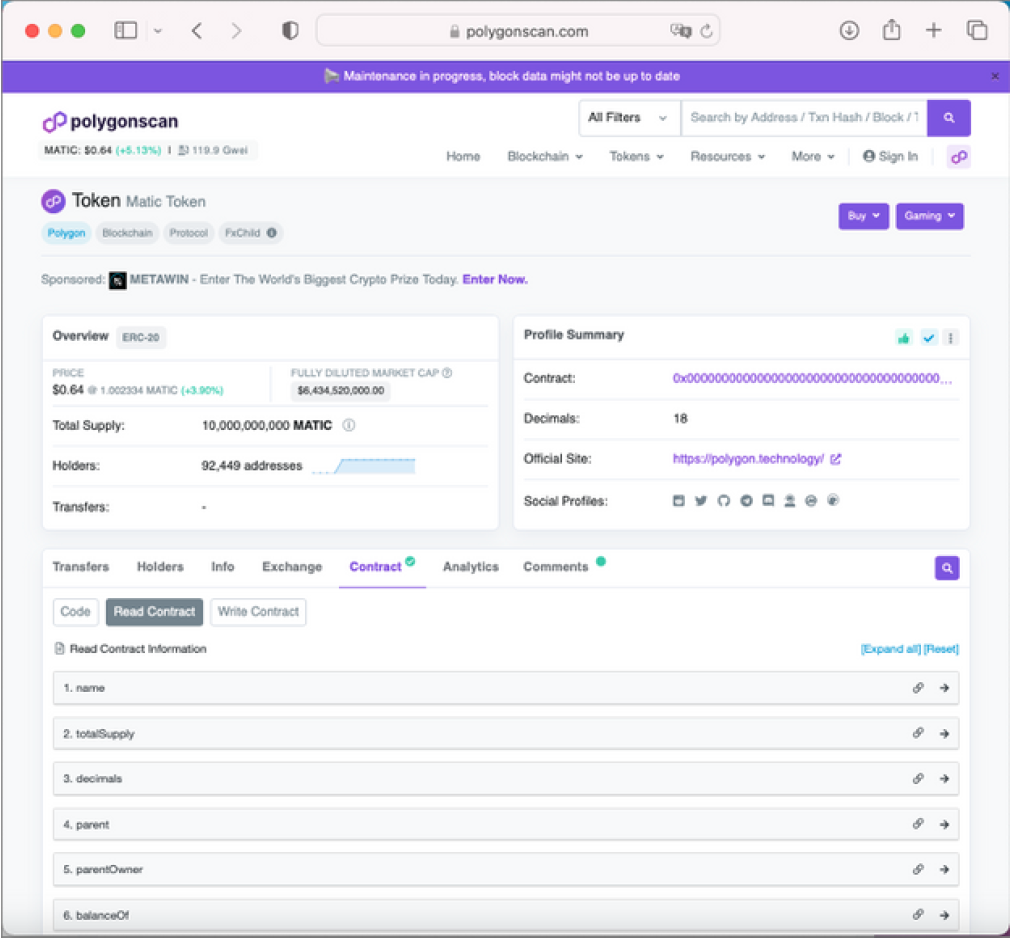The image size is (1012, 938).
Task: Open the Buy dropdown
Action: tap(864, 216)
